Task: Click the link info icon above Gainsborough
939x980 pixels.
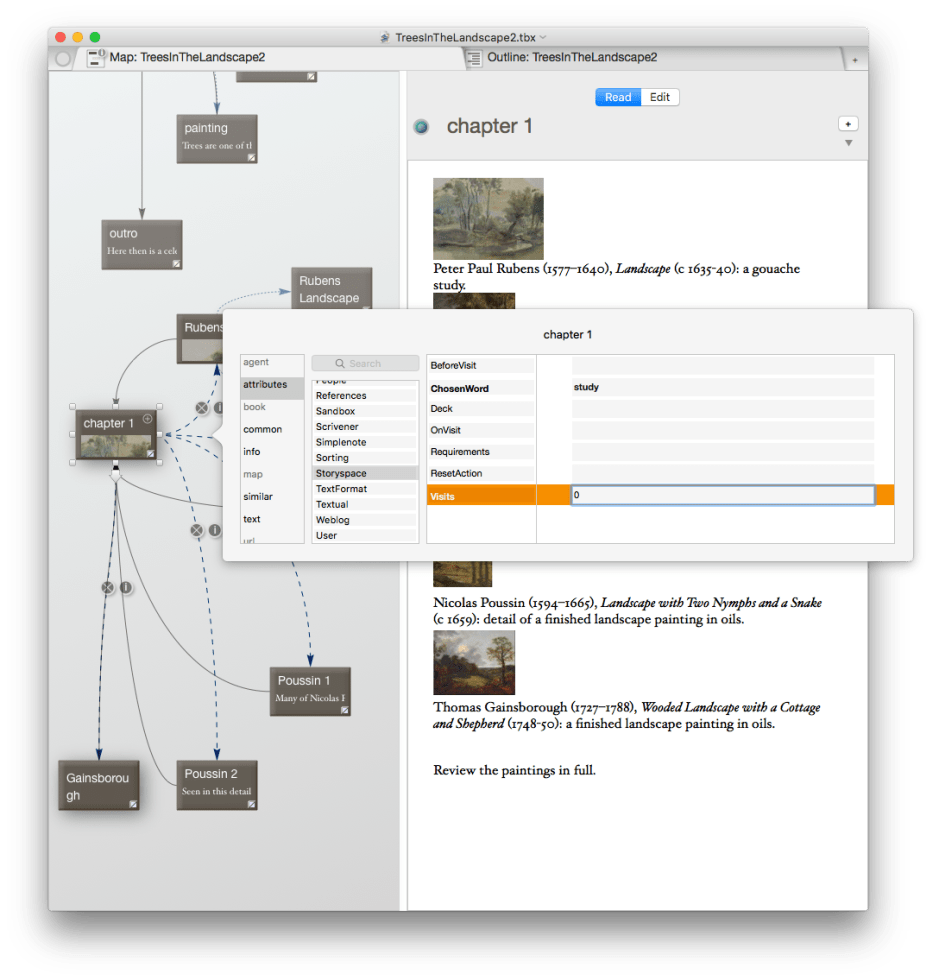Action: pyautogui.click(x=126, y=588)
